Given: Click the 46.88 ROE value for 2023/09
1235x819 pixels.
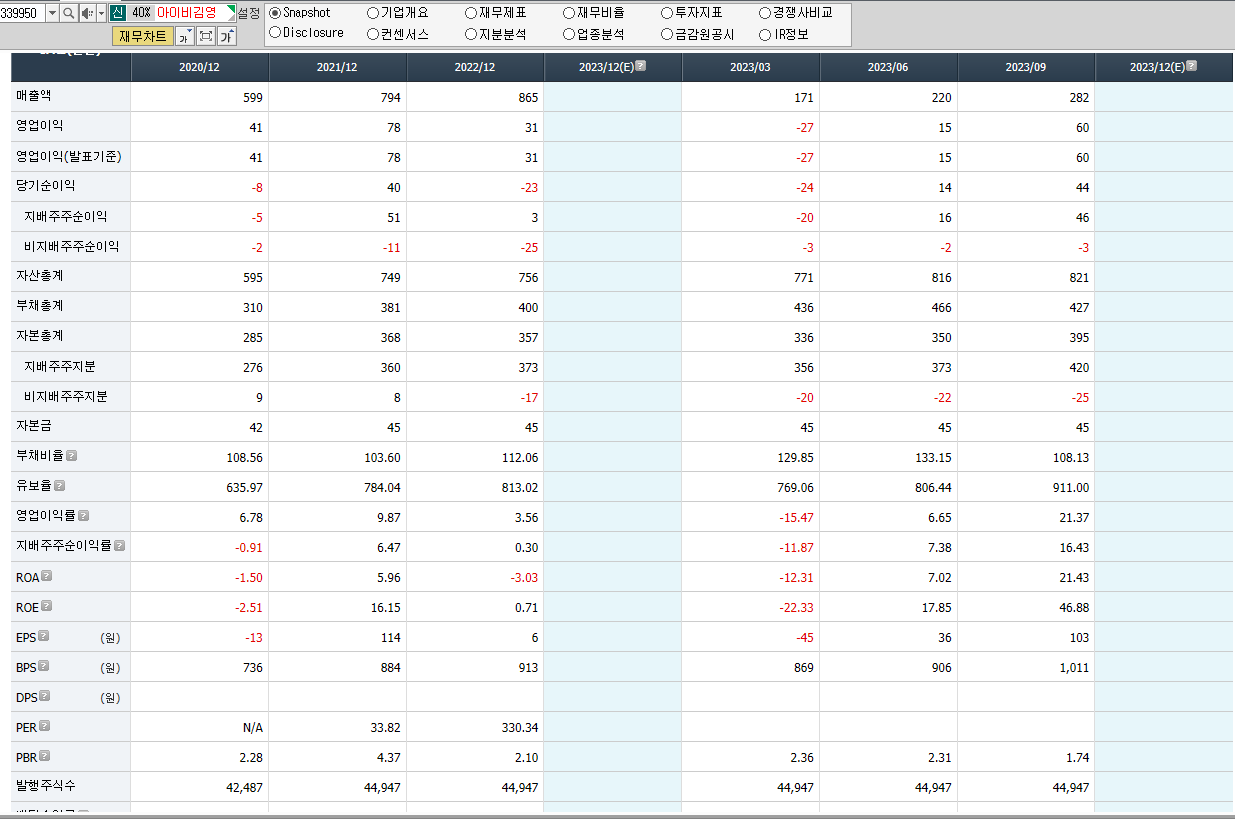Looking at the screenshot, I should (x=1073, y=607).
